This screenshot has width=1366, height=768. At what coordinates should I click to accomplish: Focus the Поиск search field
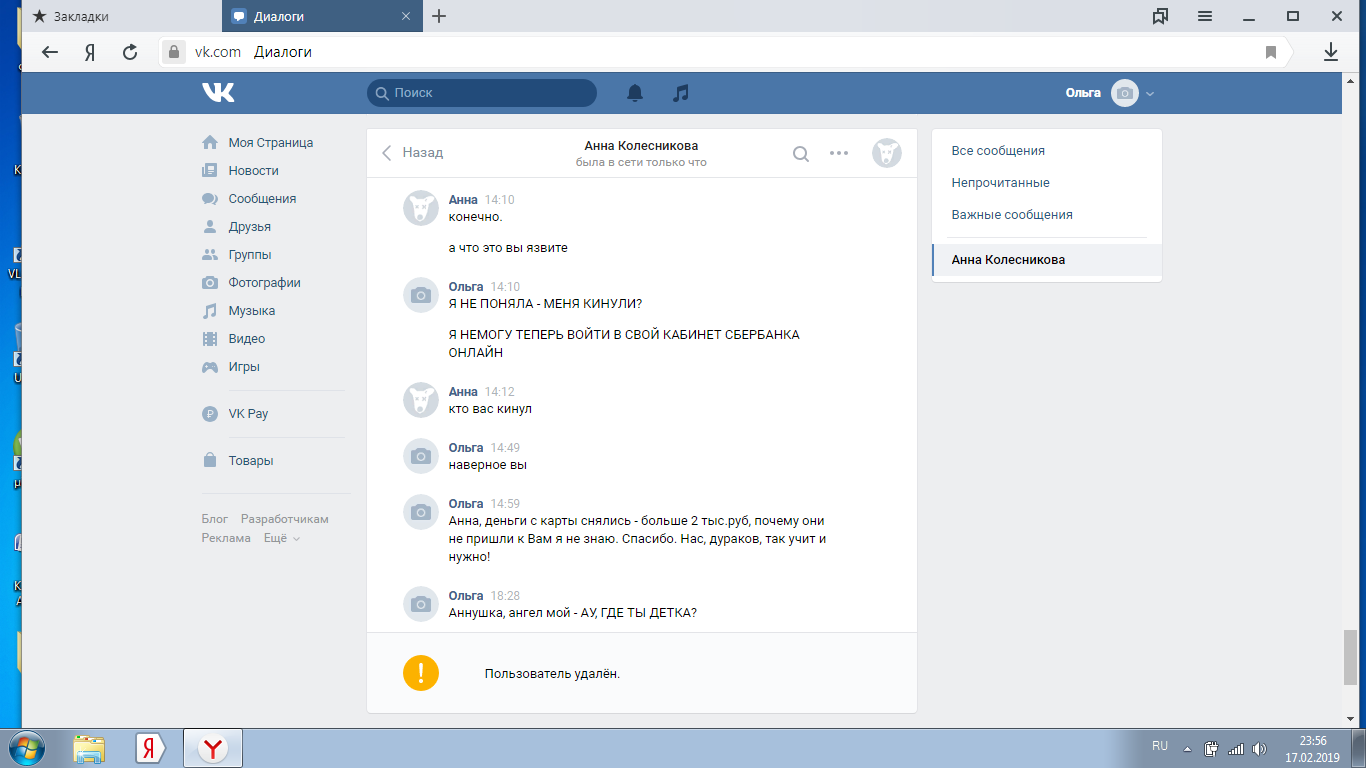point(482,93)
